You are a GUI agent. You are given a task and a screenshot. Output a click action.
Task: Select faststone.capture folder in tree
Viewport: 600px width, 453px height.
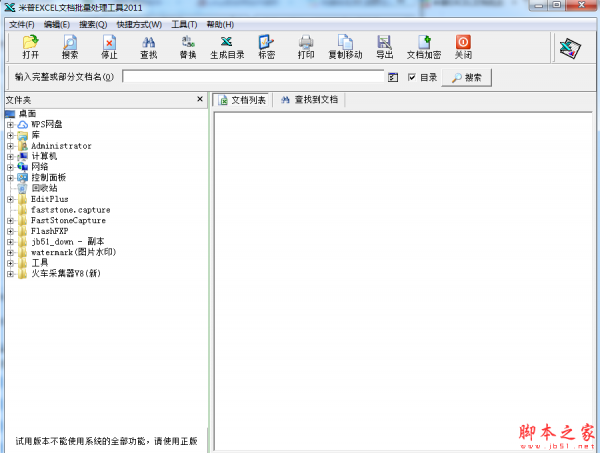click(x=70, y=210)
